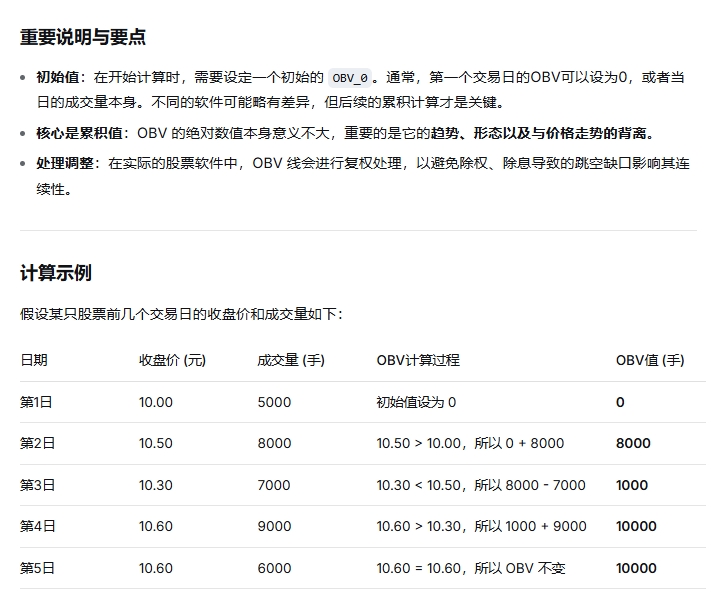The width and height of the screenshot is (722, 599).
Task: Click the volume "7000" in 第3日 row
Action: coord(274,485)
